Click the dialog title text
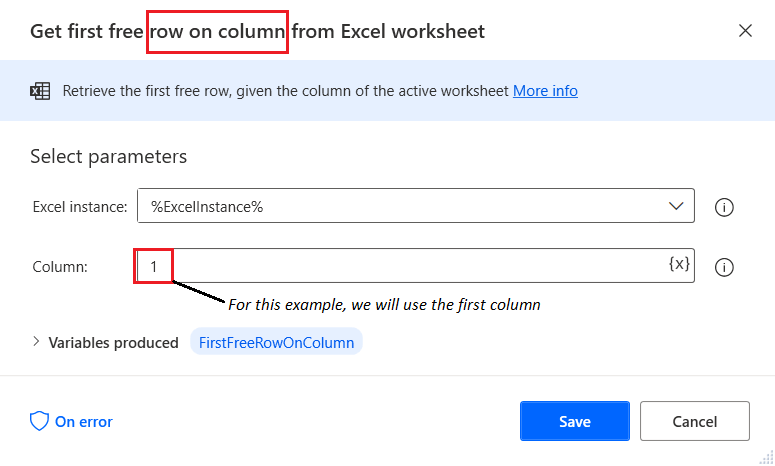Screen dimensions: 775x466 [258, 31]
